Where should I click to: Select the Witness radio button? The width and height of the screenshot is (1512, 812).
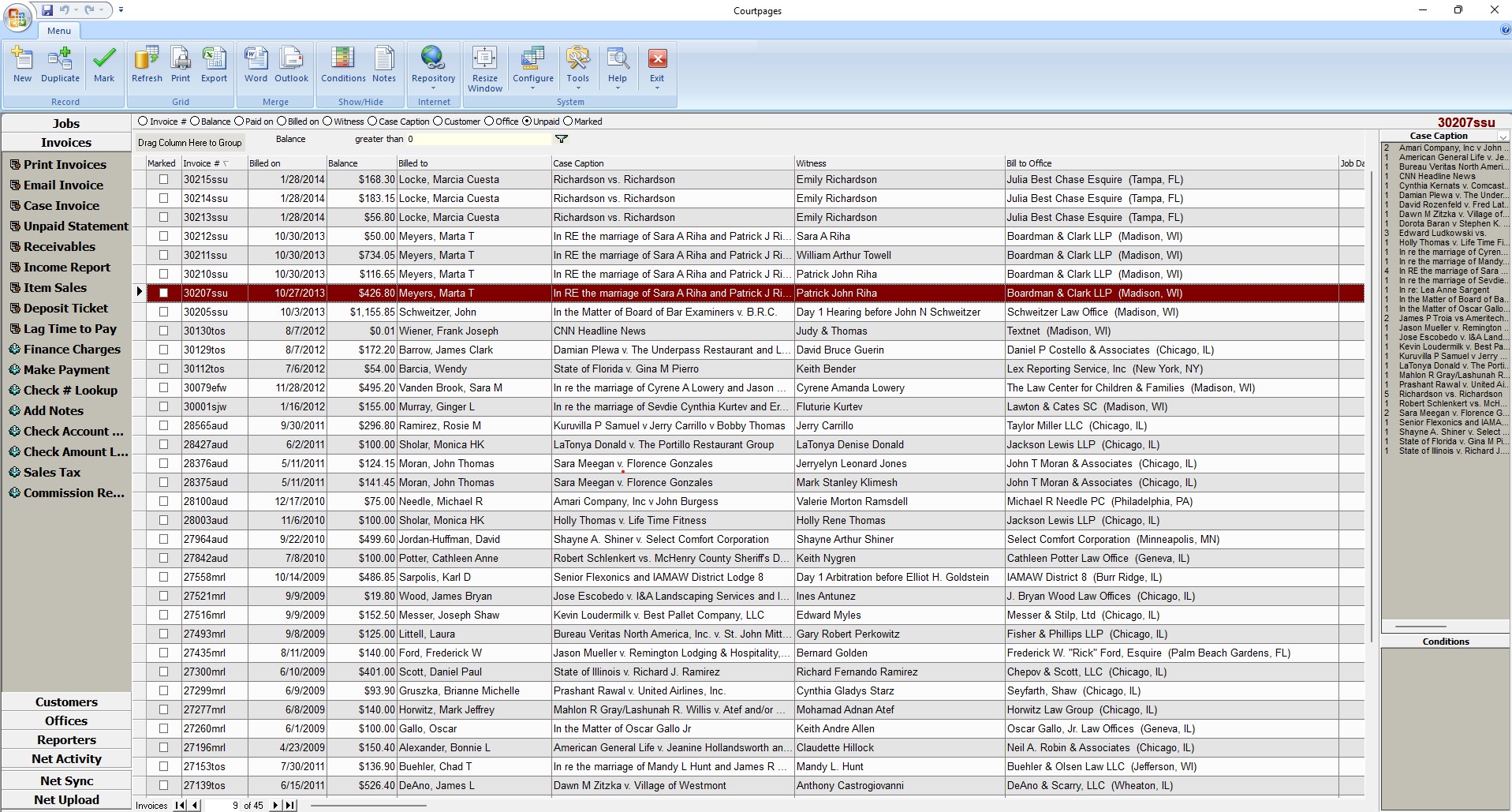[327, 122]
